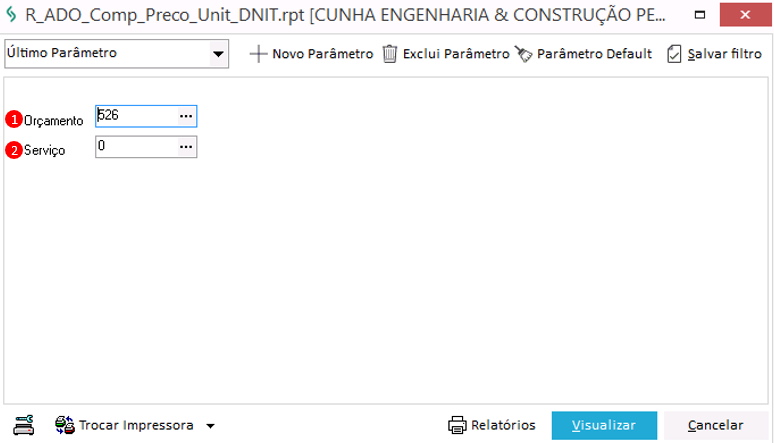Click the Relatórios printer icon
This screenshot has height=443, width=774.
(457, 425)
